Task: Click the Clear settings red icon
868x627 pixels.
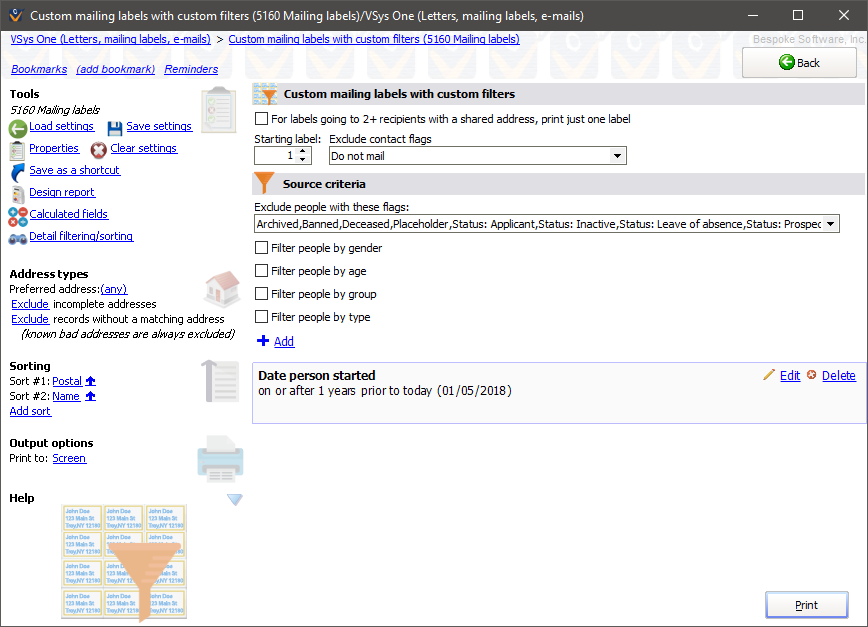Action: [x=97, y=148]
